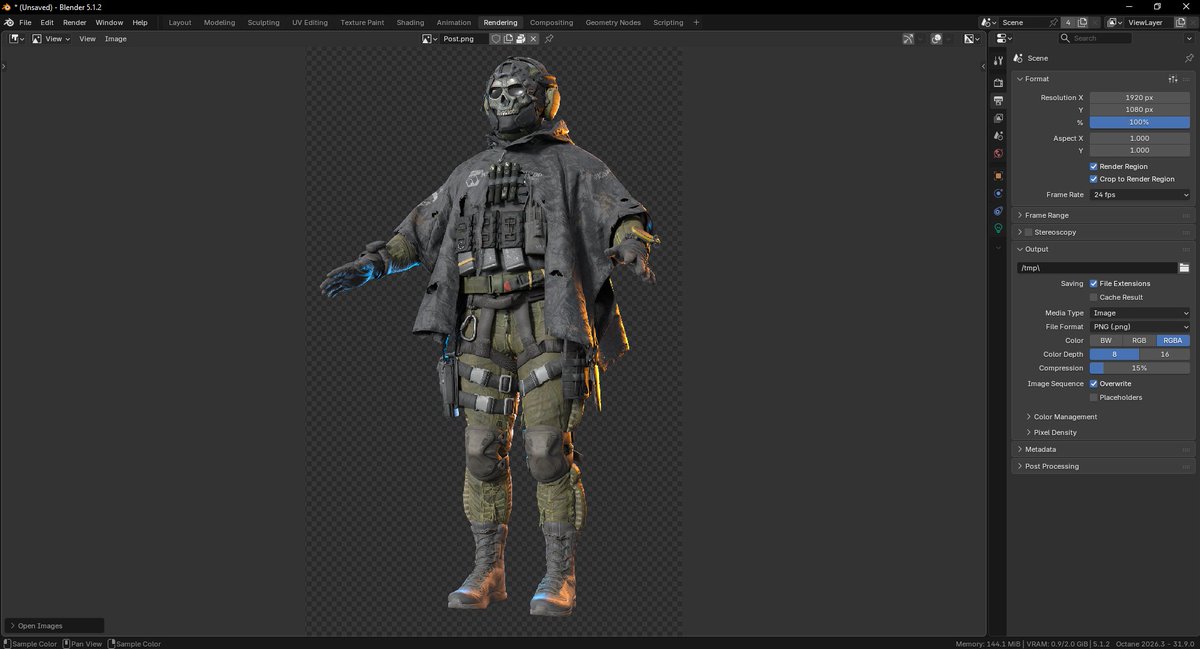The image size is (1200, 649).
Task: Open the View Layer properties tab
Action: click(998, 118)
